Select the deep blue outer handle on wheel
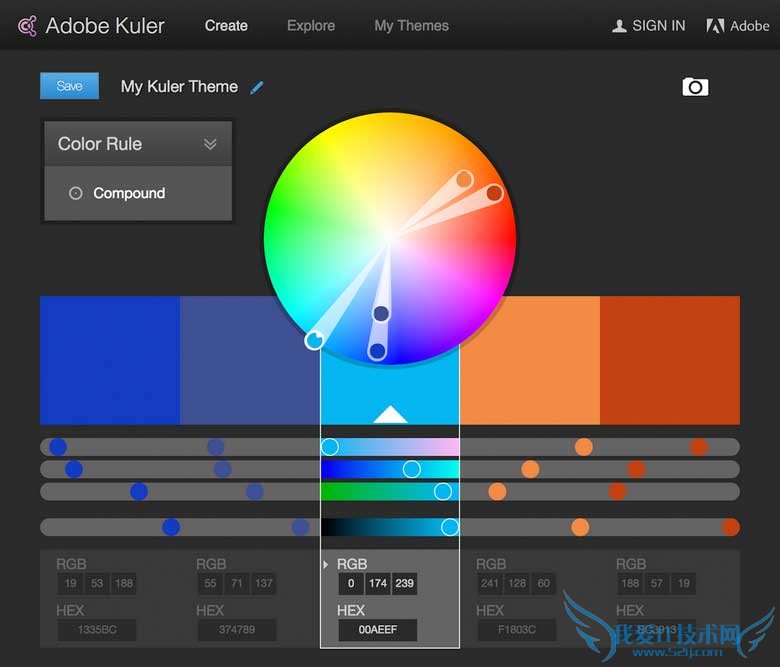 click(x=378, y=351)
